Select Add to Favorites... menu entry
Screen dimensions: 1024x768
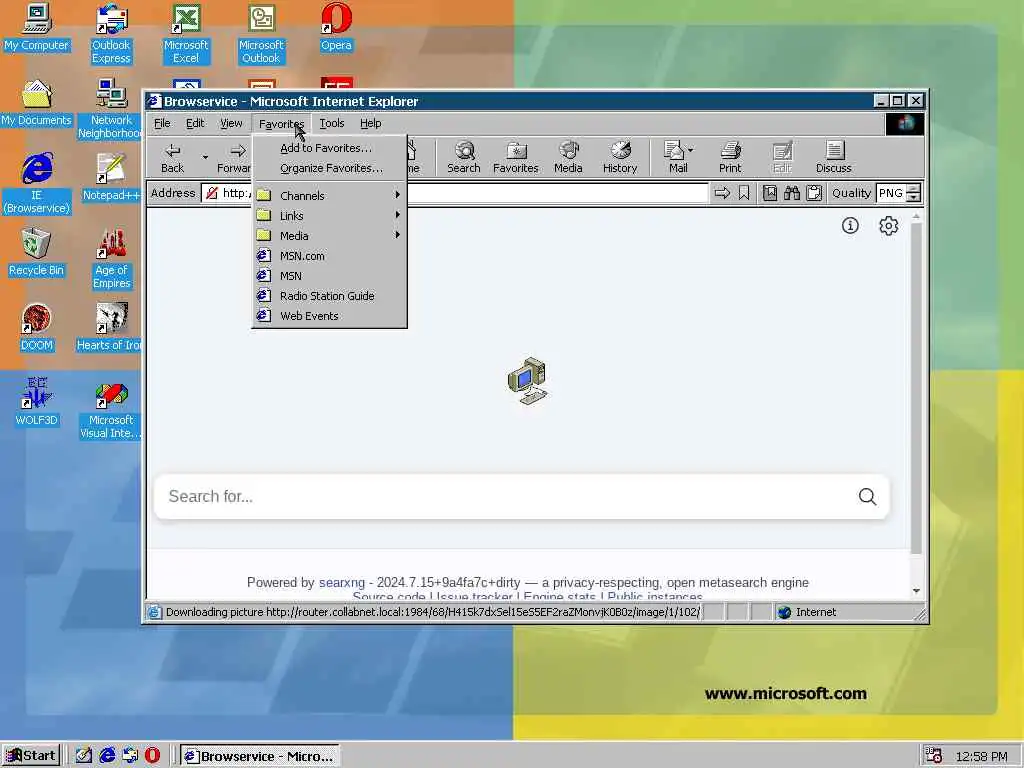tap(329, 148)
